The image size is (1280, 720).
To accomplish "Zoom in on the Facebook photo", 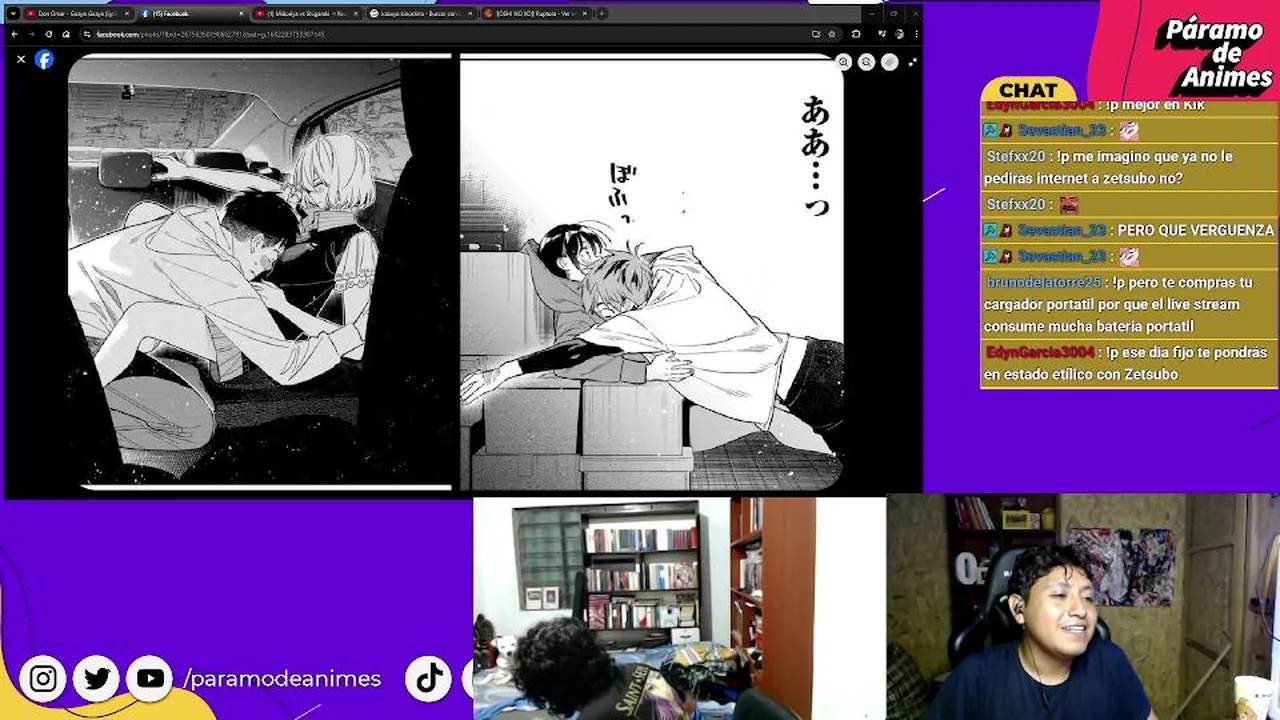I will (844, 62).
